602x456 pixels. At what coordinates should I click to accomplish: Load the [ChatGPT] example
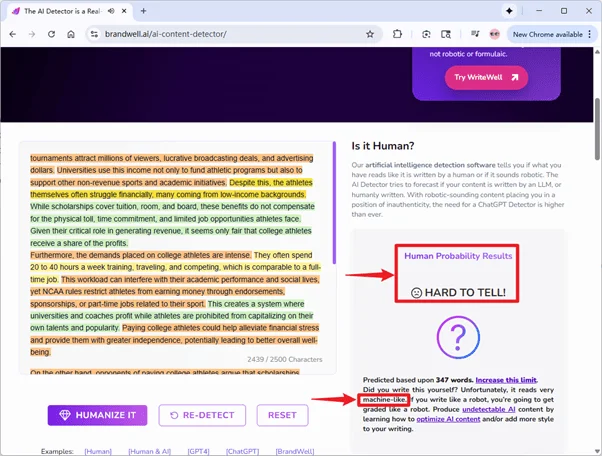pyautogui.click(x=242, y=451)
